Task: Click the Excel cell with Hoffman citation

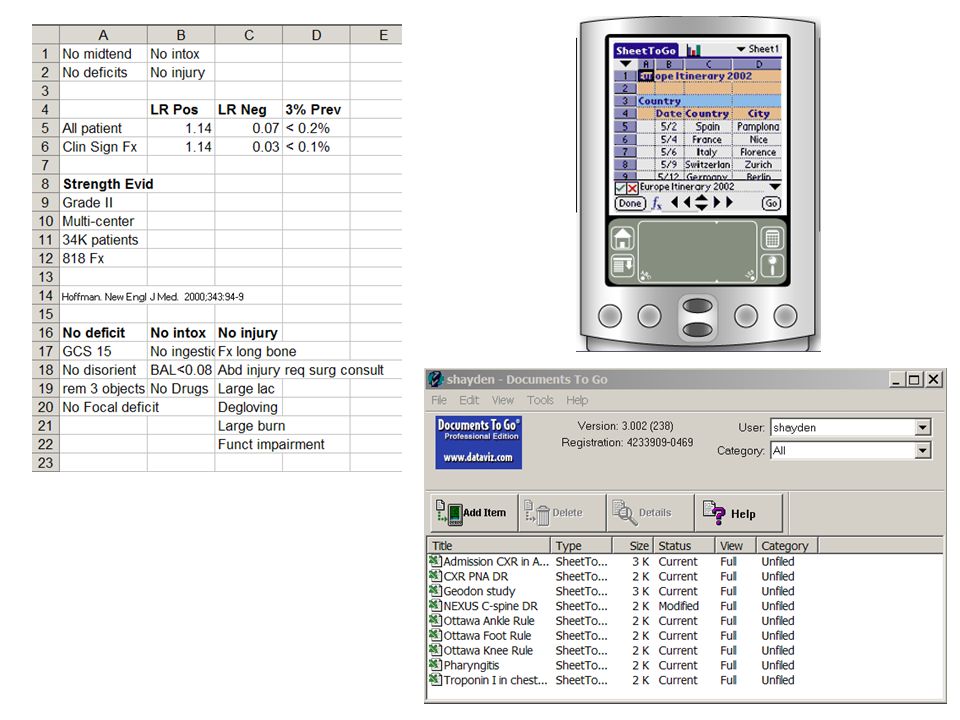Action: (152, 296)
